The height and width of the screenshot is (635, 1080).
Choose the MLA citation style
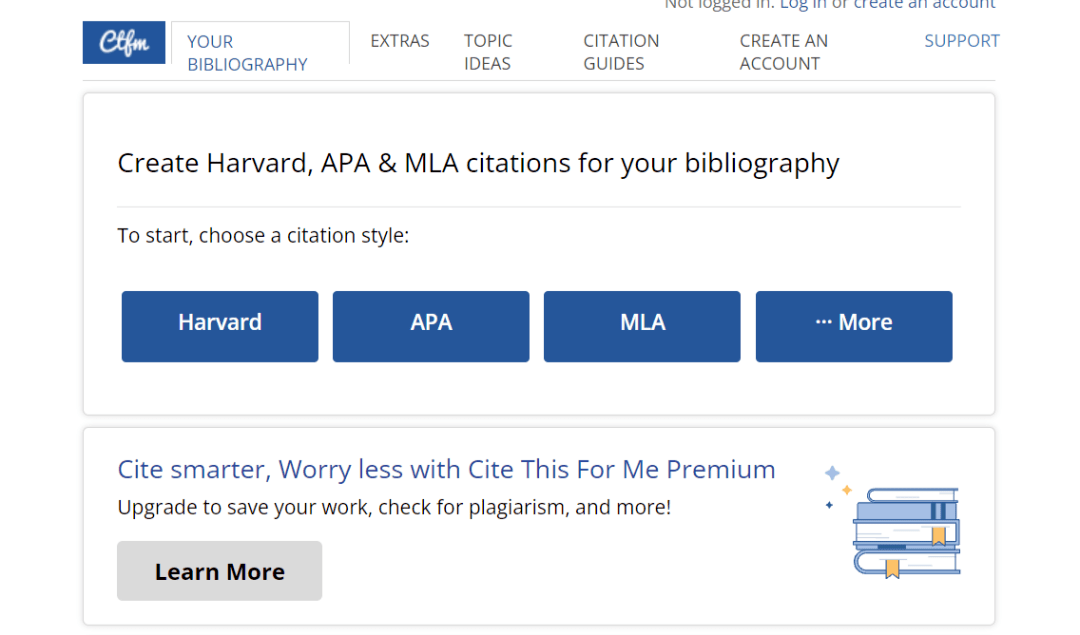pos(642,326)
